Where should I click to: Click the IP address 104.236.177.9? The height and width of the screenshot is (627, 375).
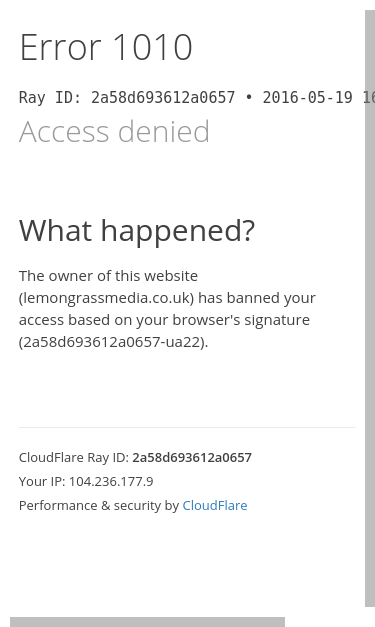[111, 481]
